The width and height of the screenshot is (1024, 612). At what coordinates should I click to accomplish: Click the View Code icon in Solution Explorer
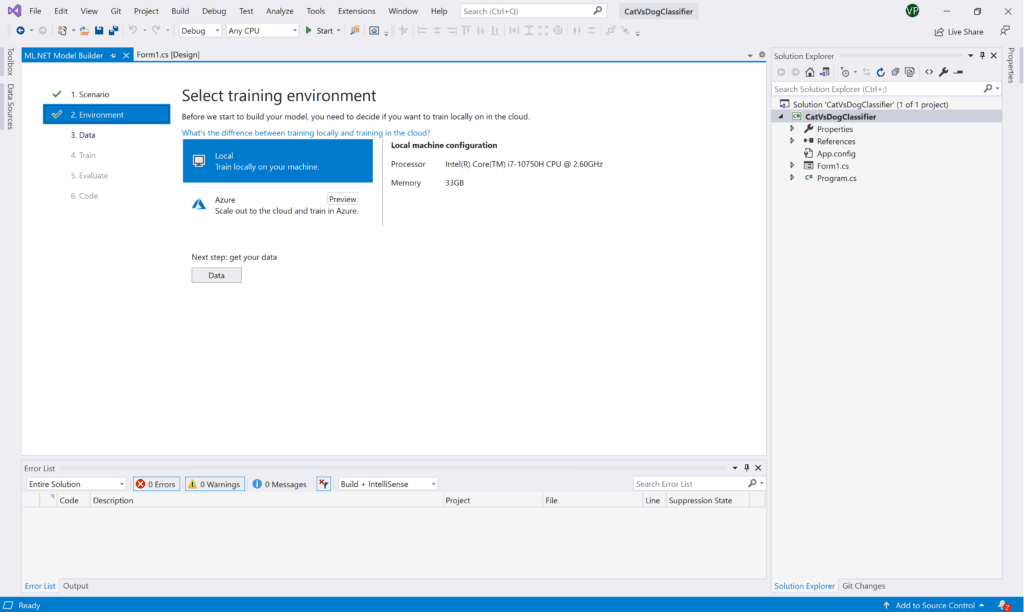pyautogui.click(x=929, y=71)
